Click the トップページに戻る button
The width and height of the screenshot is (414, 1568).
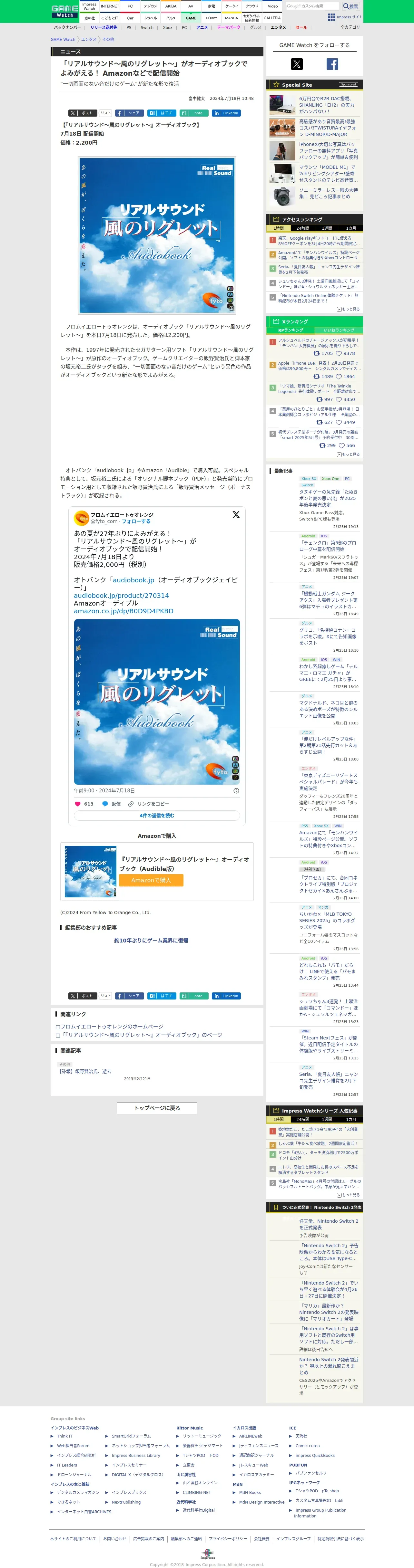coord(157,1108)
